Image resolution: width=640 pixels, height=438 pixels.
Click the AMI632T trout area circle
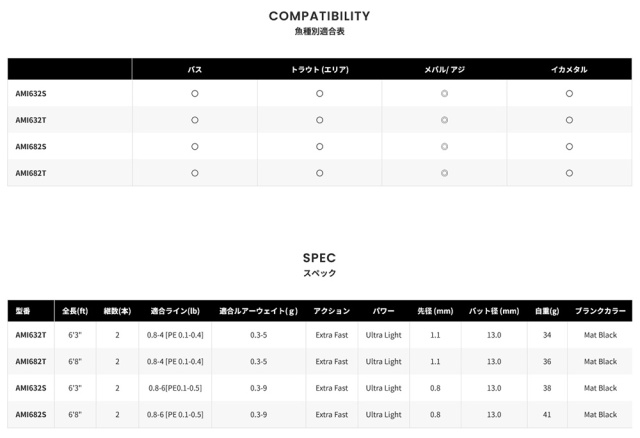[x=320, y=120]
